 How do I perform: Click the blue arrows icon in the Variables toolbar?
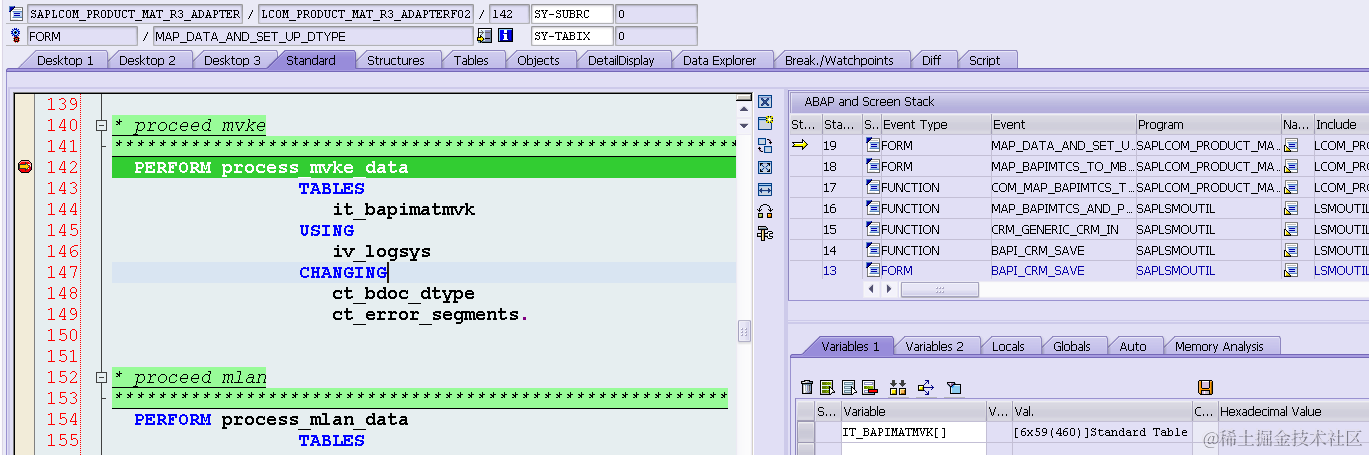pyautogui.click(x=925, y=387)
